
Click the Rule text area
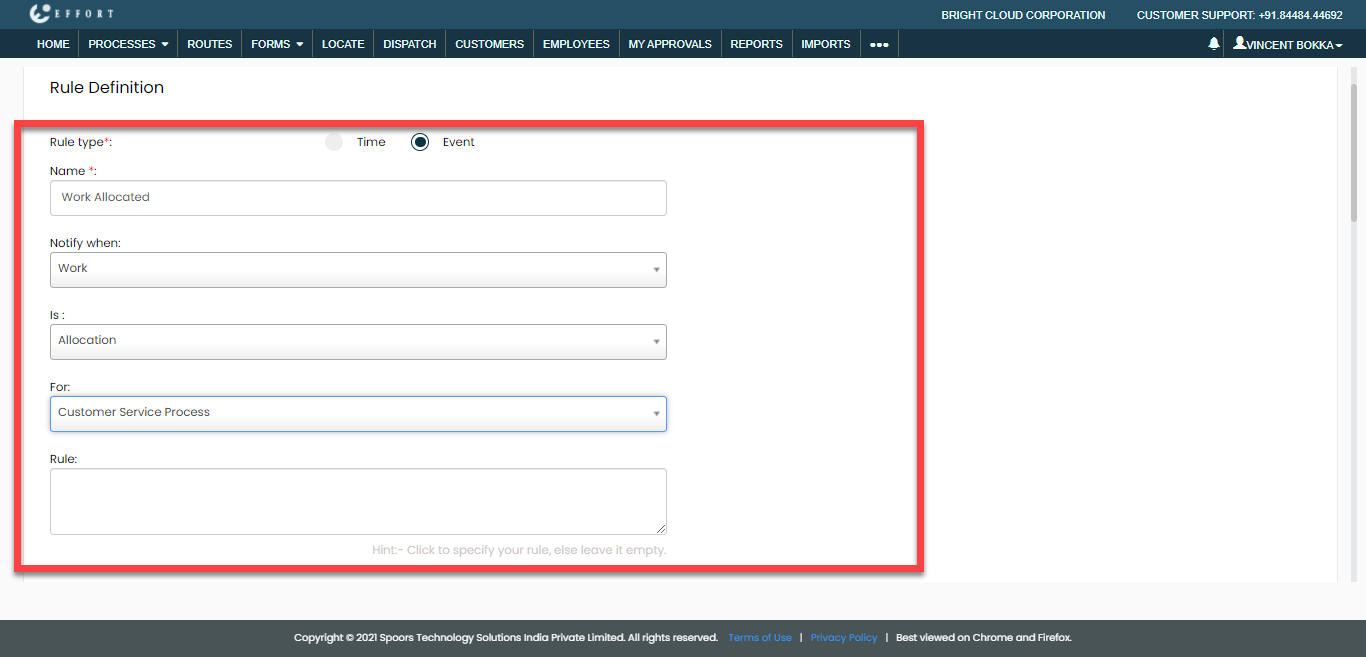(358, 501)
